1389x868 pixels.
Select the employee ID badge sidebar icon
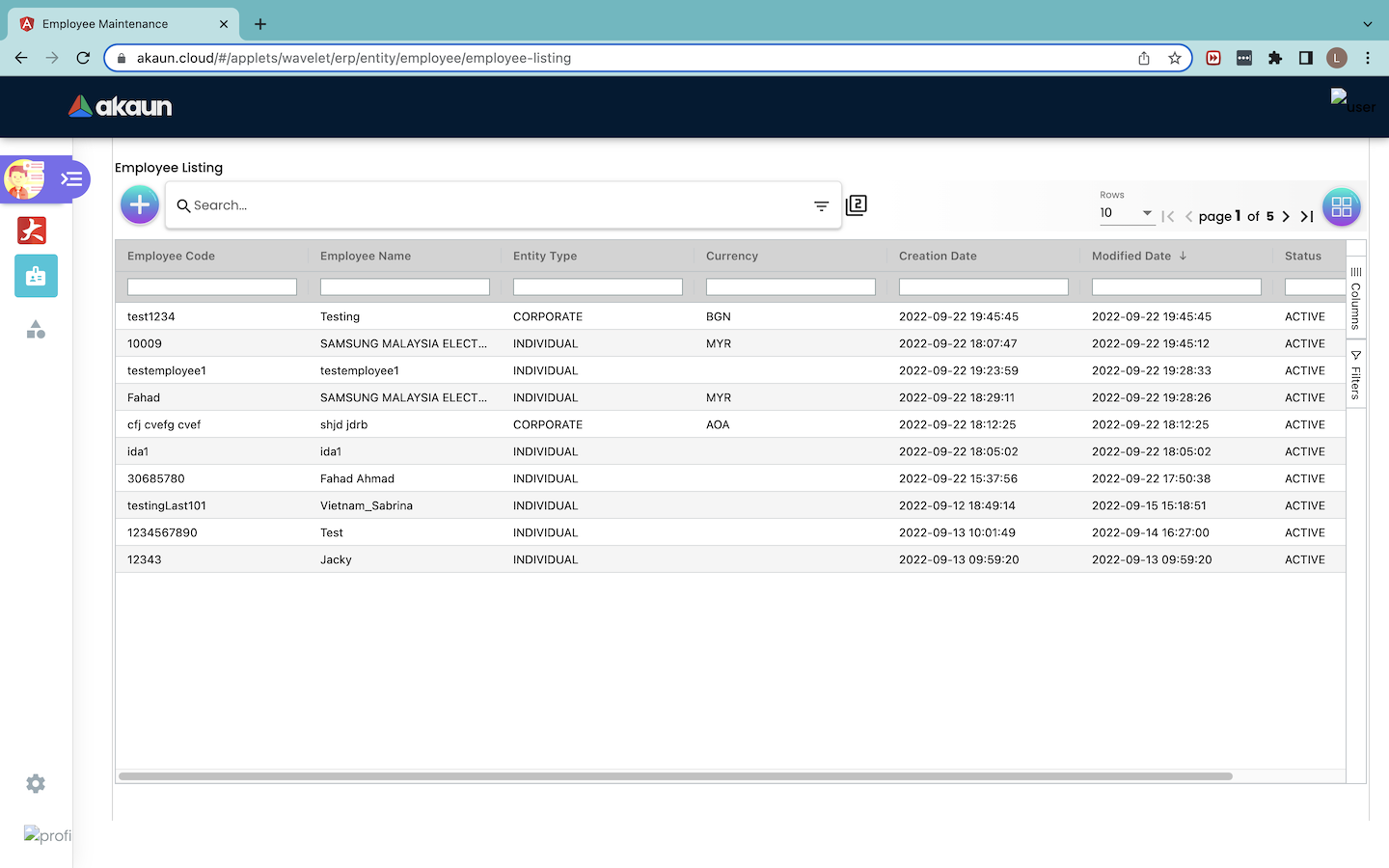click(36, 276)
